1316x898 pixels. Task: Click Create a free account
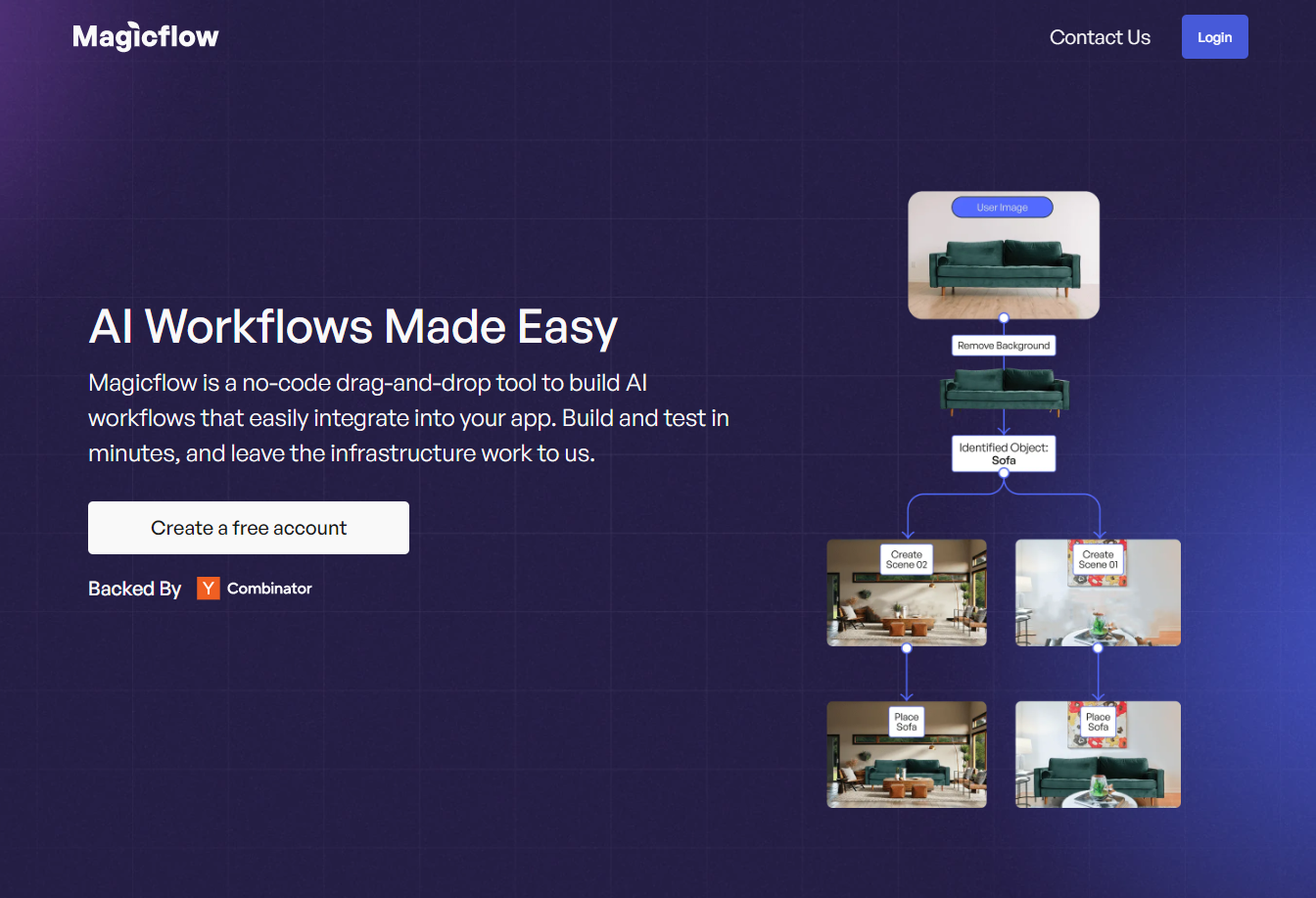coord(249,528)
